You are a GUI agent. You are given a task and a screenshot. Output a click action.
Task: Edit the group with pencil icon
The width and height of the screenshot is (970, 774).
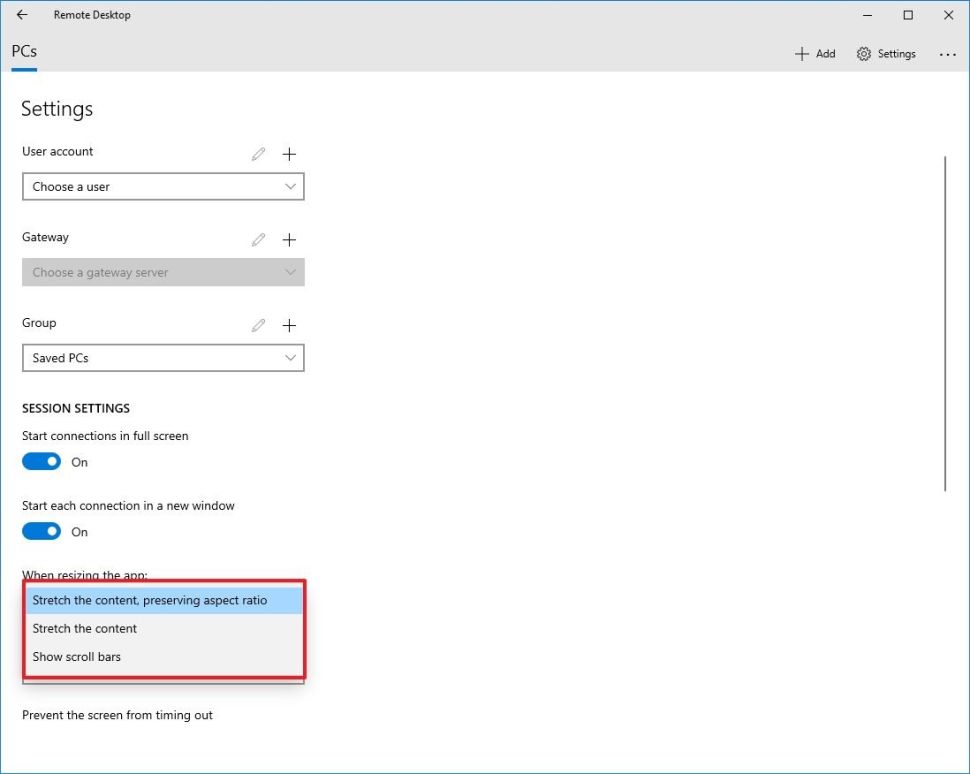coord(259,325)
